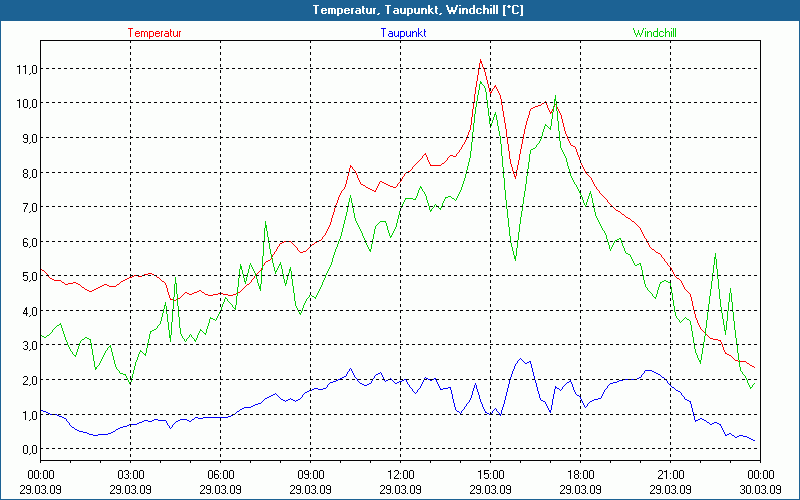Select the 3,0 y-axis label
The width and height of the screenshot is (800, 500).
click(x=29, y=345)
